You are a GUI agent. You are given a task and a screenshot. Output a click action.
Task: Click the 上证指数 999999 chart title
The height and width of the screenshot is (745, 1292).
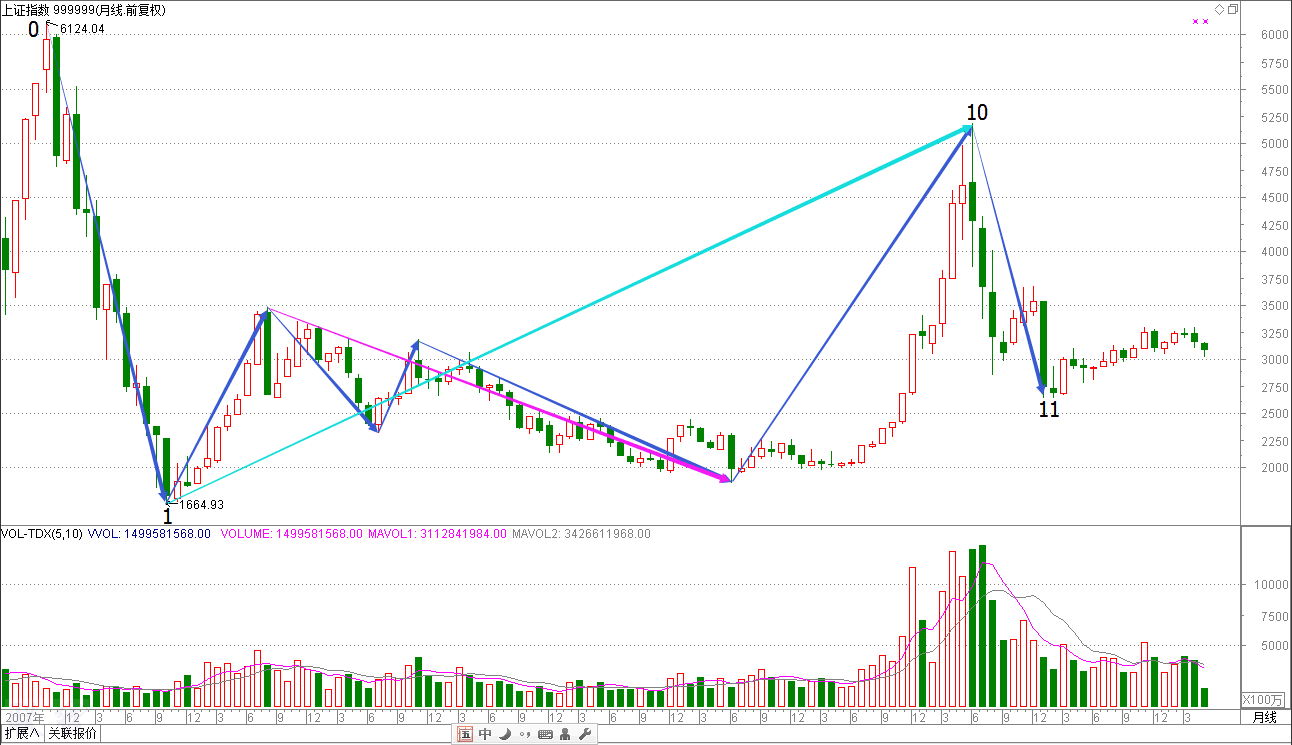point(85,10)
